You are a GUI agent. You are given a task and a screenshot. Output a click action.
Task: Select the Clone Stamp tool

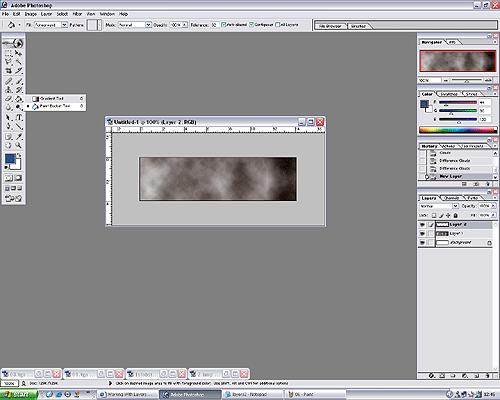point(8,90)
